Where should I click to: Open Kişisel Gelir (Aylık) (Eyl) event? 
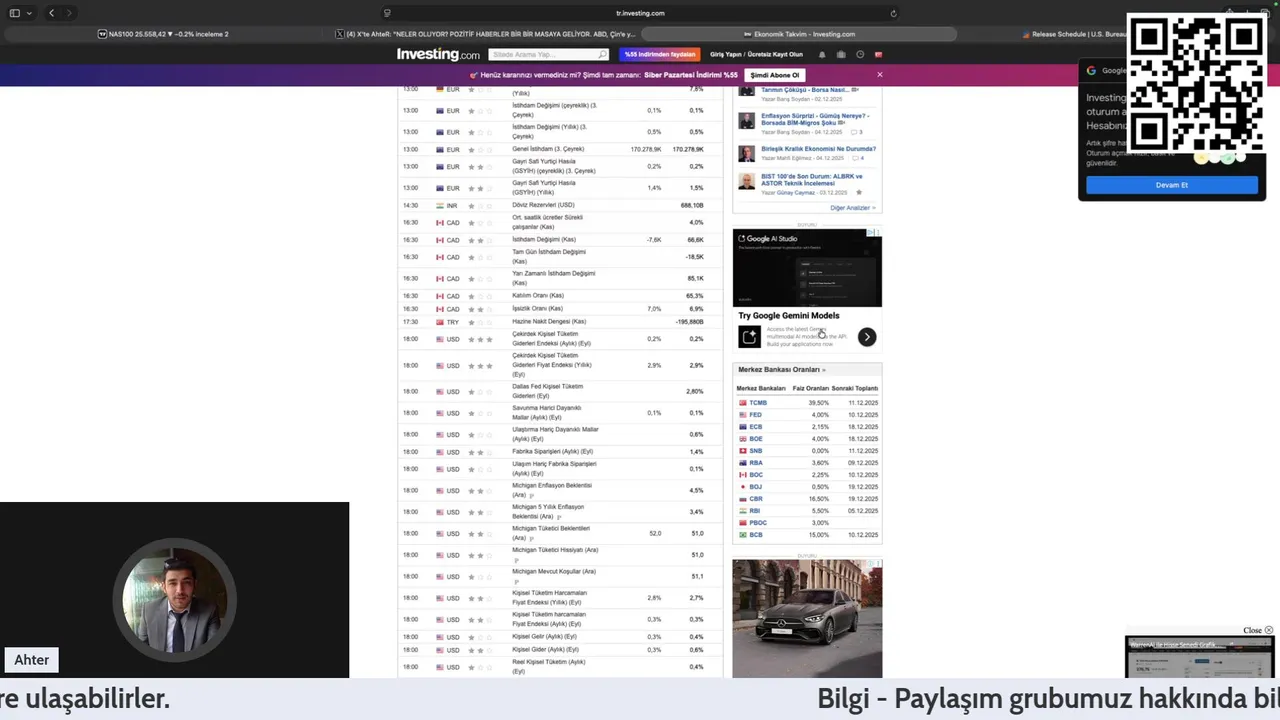pyautogui.click(x=544, y=637)
